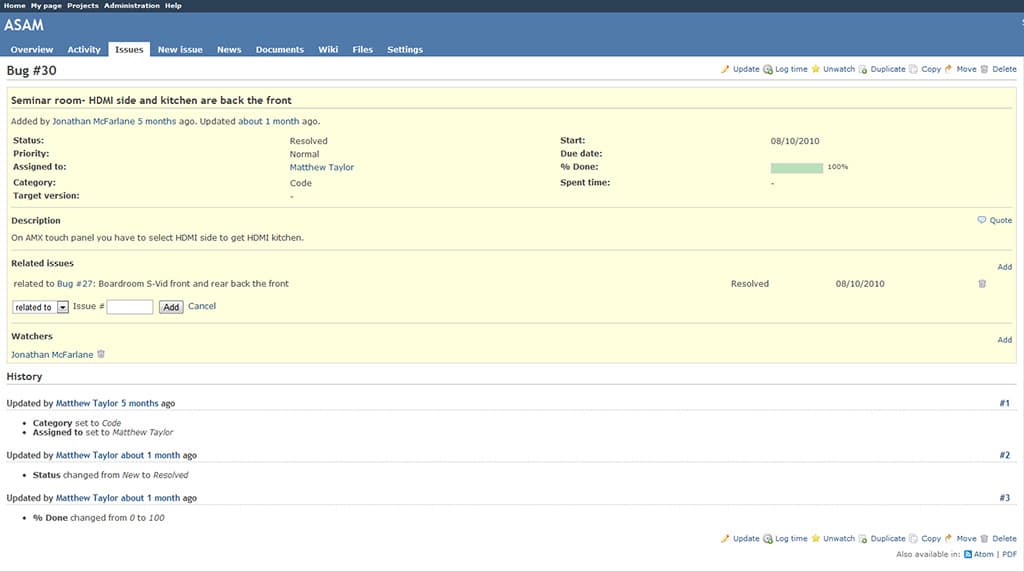Viewport: 1024px width, 572px height.
Task: Open the Activity tab
Action: [84, 50]
